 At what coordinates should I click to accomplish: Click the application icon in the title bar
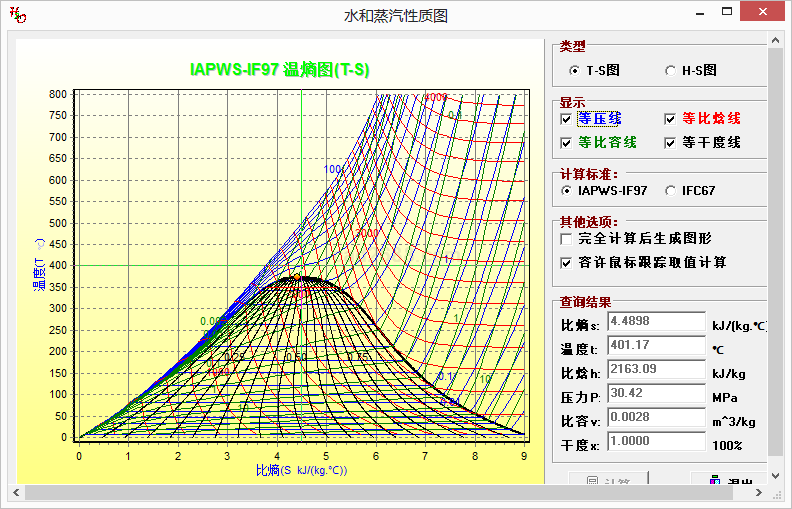point(17,15)
